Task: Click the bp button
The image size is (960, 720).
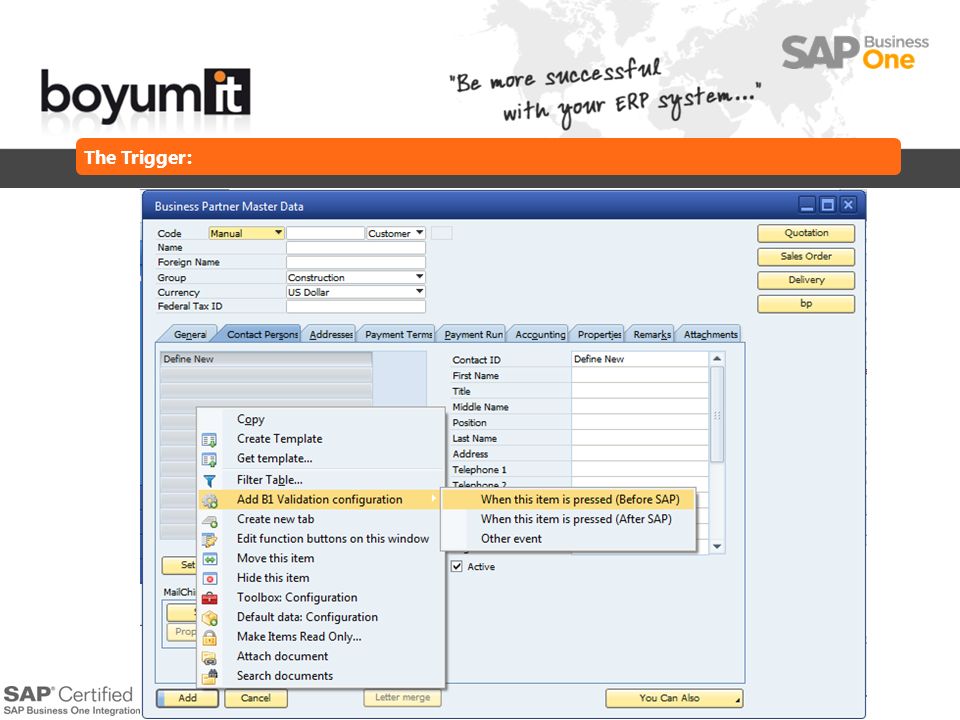Action: [x=806, y=304]
